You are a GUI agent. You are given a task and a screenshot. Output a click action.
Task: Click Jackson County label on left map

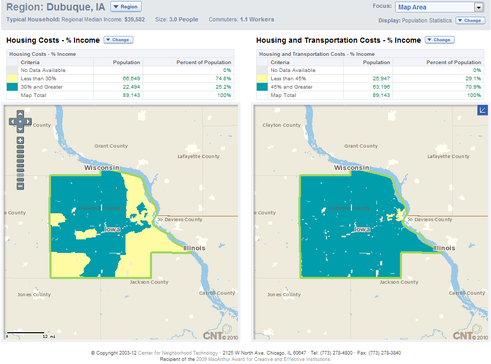(149, 282)
